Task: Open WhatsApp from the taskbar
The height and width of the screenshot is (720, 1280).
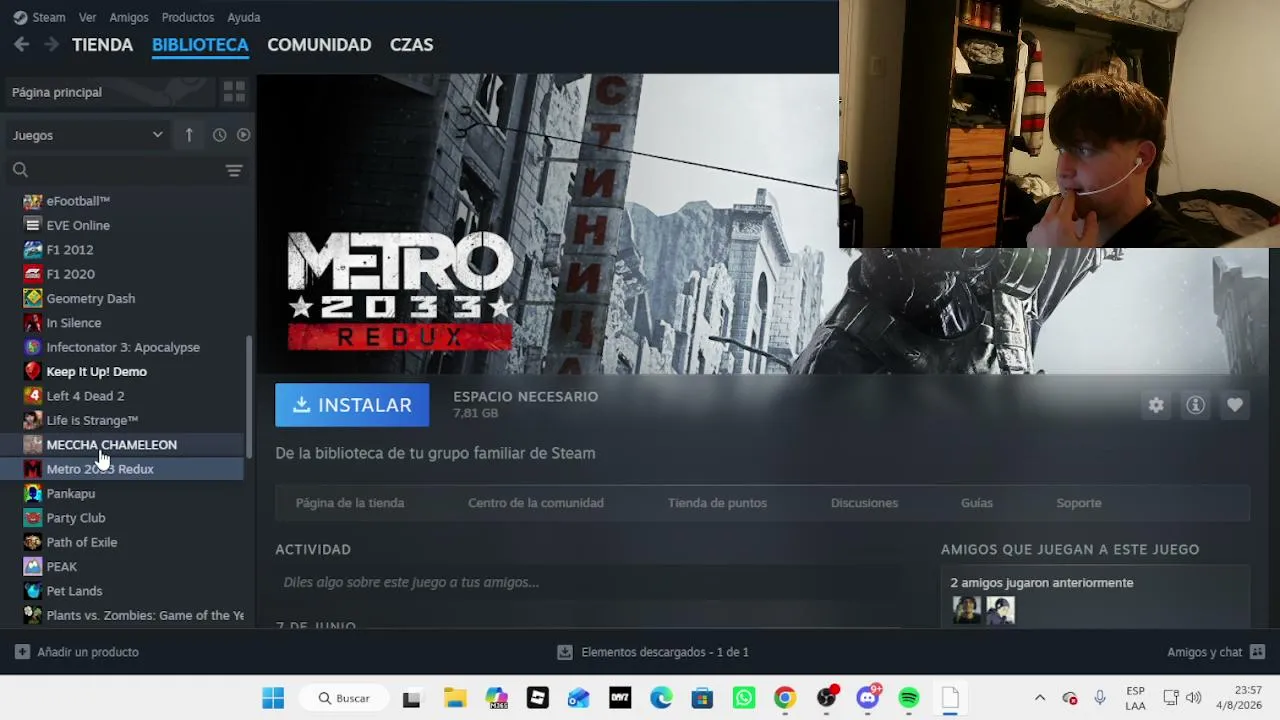Action: [x=743, y=698]
